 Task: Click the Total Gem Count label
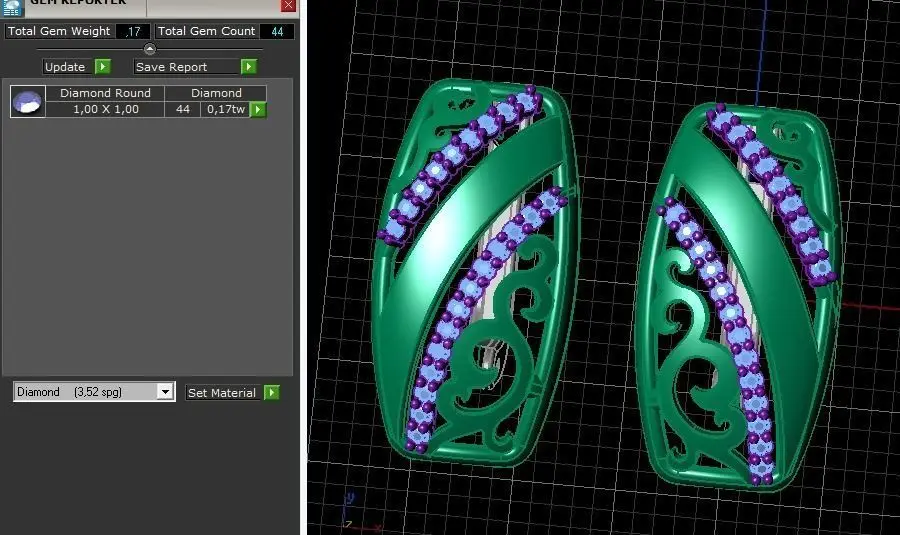(206, 31)
